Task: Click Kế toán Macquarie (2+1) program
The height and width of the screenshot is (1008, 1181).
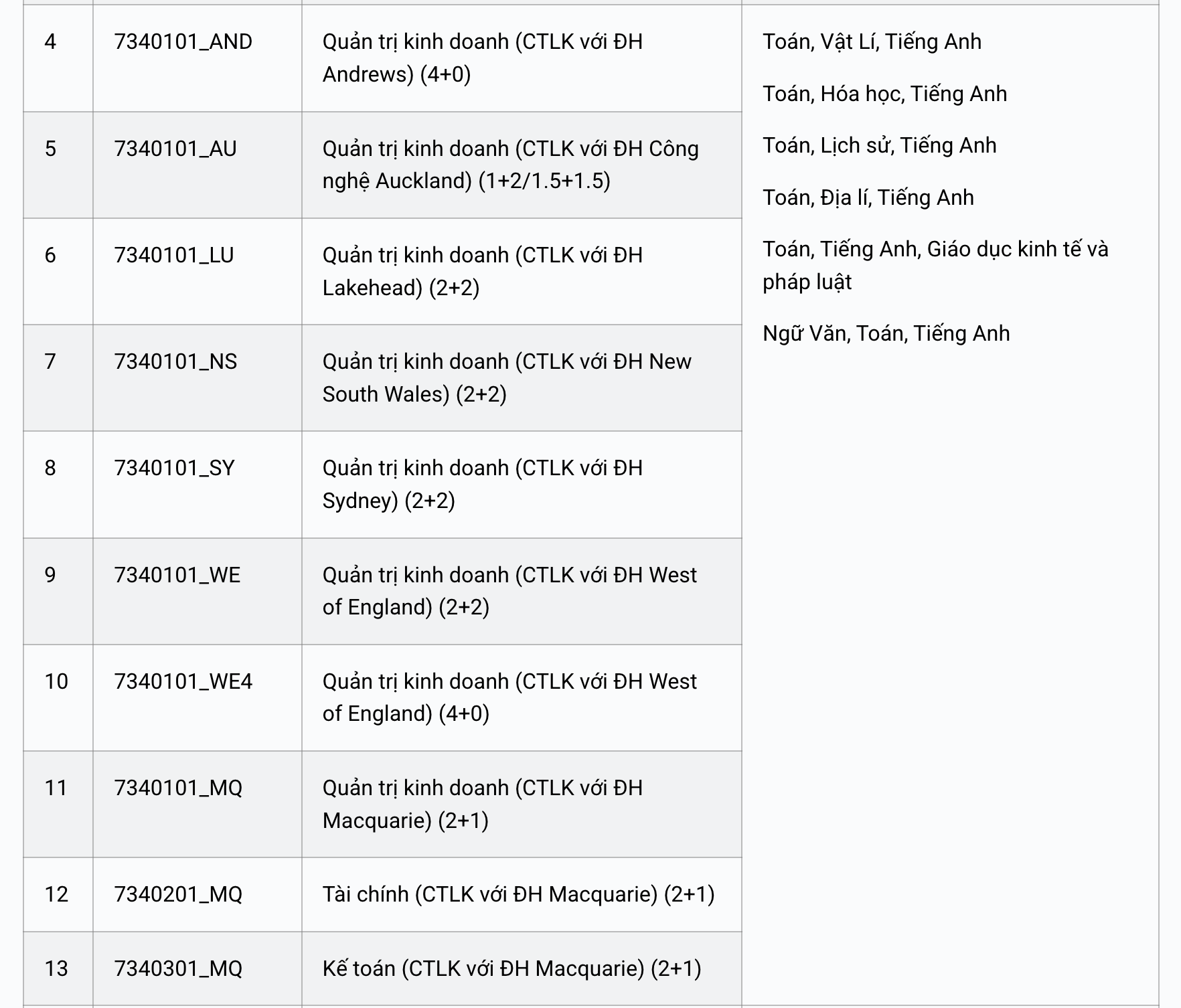Action: click(x=511, y=969)
